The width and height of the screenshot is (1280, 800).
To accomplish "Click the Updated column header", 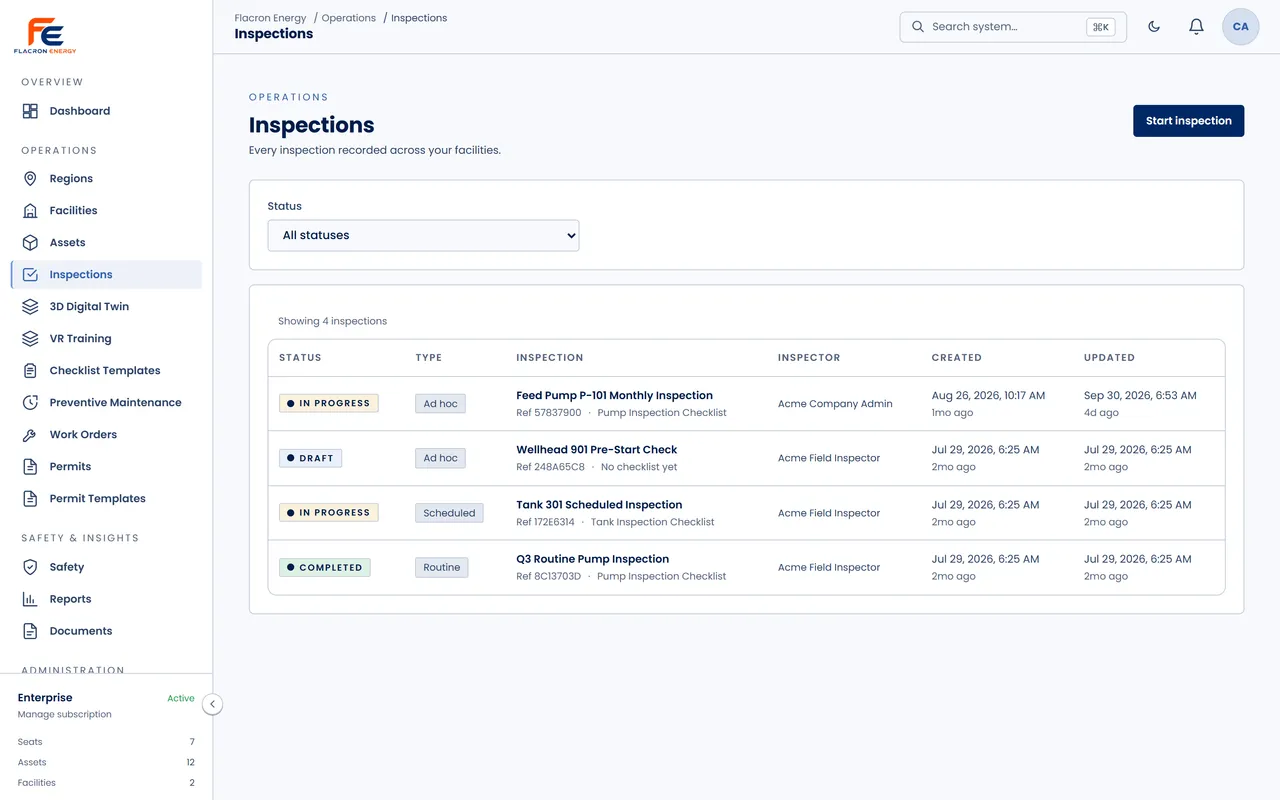I will tap(1109, 358).
